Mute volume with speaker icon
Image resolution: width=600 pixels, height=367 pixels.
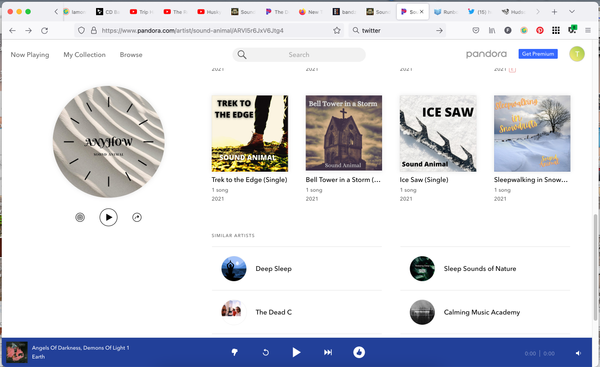pyautogui.click(x=578, y=353)
